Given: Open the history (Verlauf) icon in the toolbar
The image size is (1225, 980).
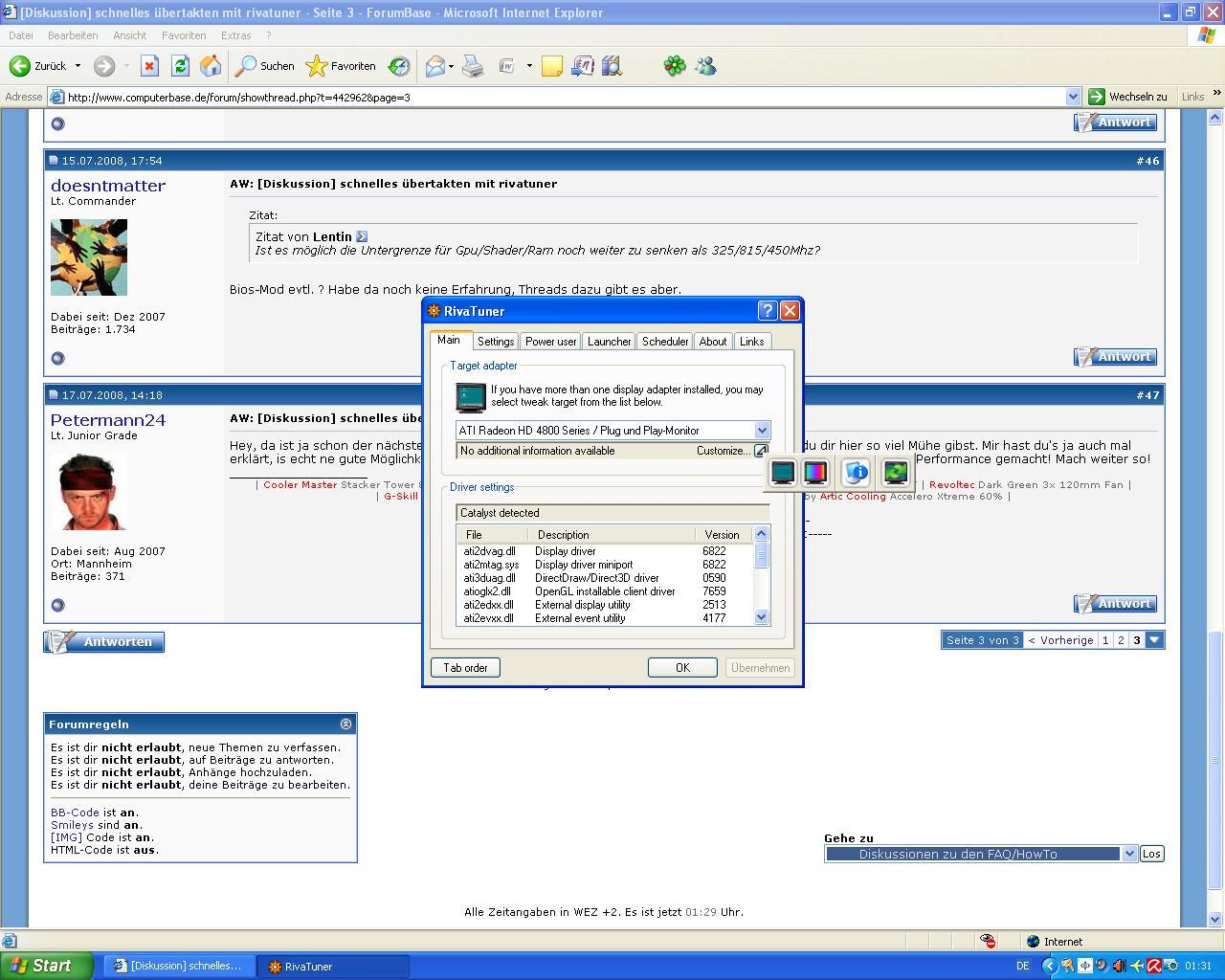Looking at the screenshot, I should [399, 66].
